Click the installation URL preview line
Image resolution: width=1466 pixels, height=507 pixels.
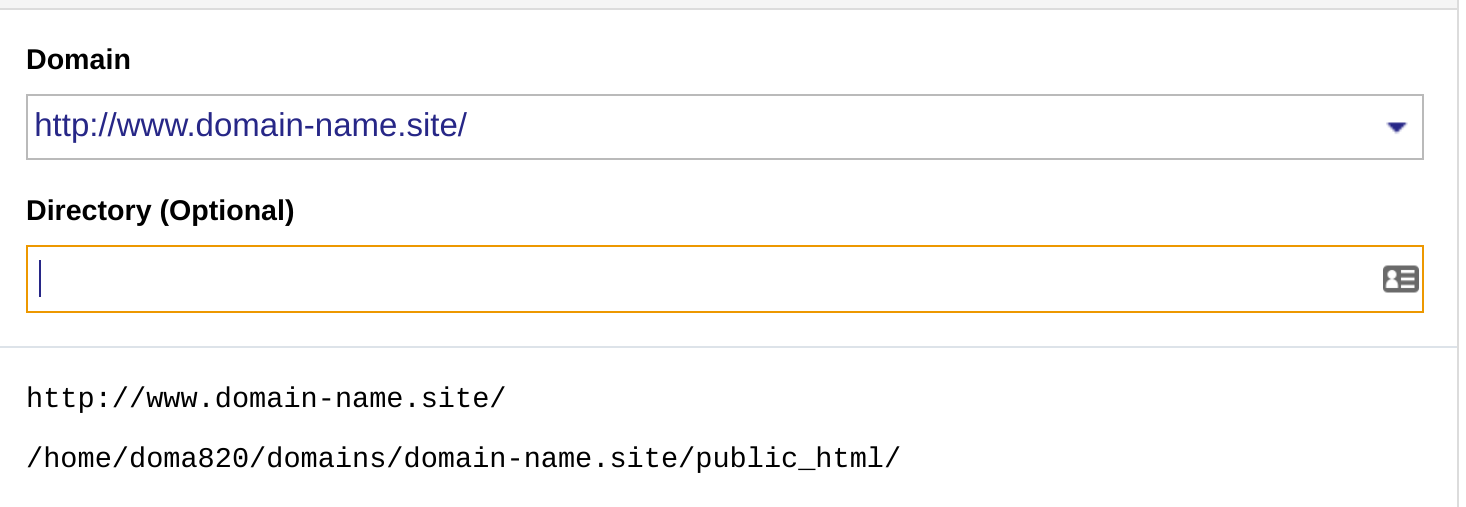(266, 399)
